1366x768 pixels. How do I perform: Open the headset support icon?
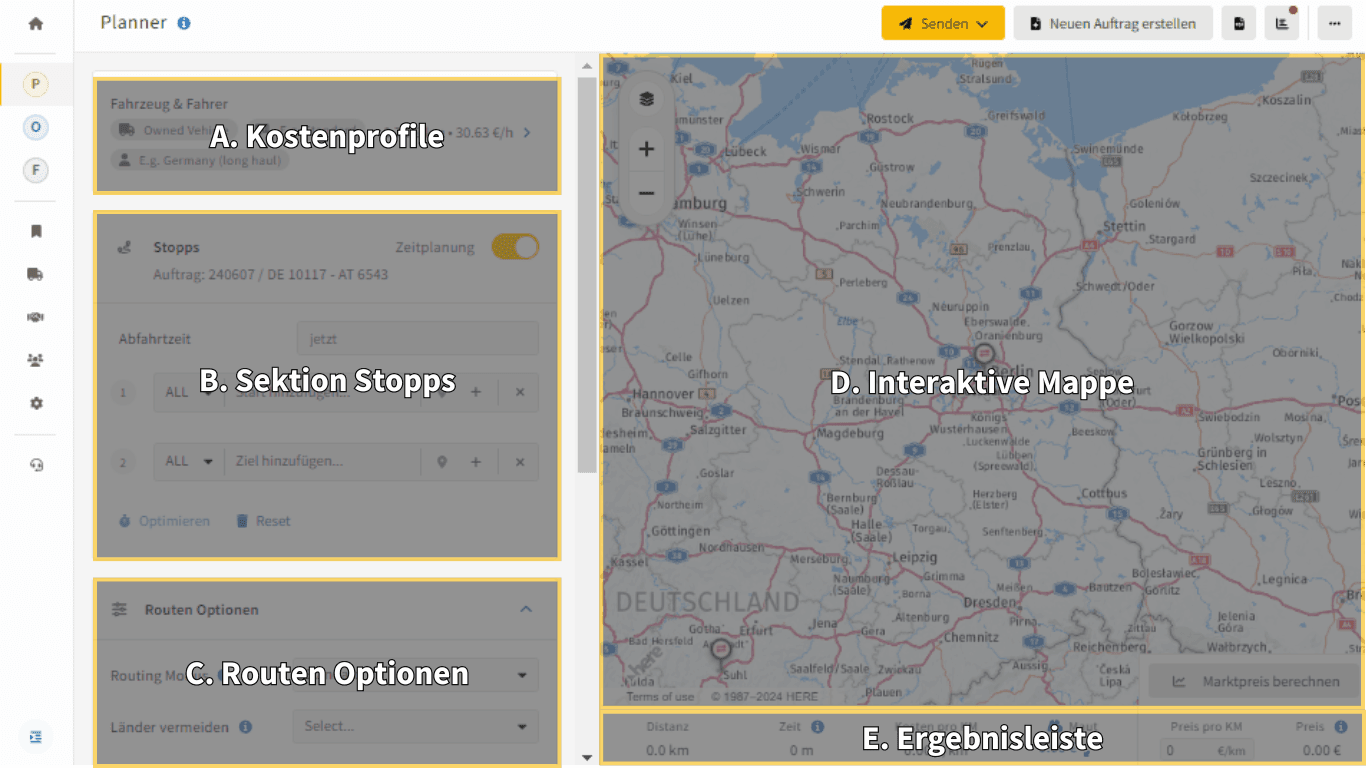click(36, 465)
